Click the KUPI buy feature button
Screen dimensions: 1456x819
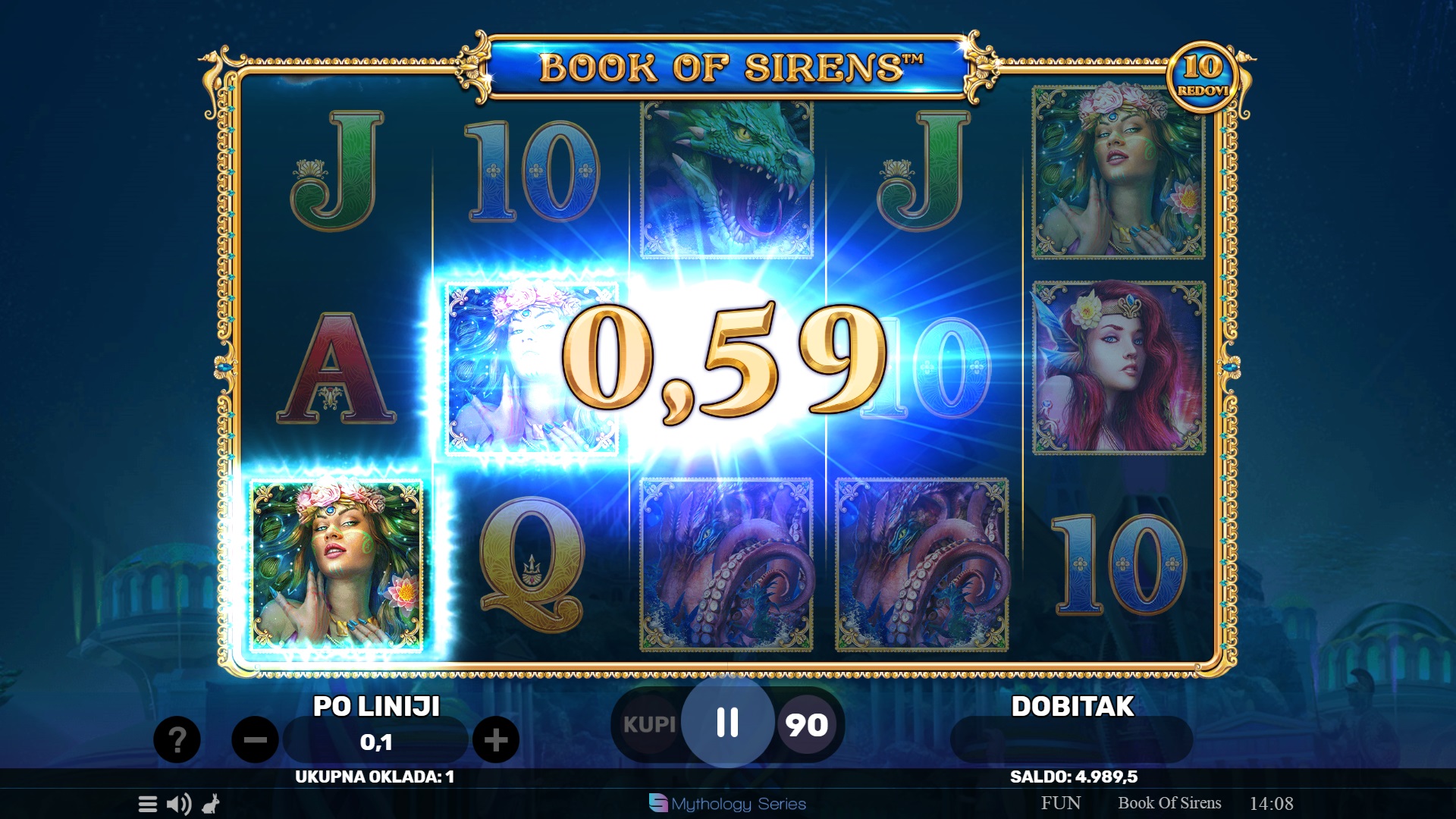[x=649, y=725]
